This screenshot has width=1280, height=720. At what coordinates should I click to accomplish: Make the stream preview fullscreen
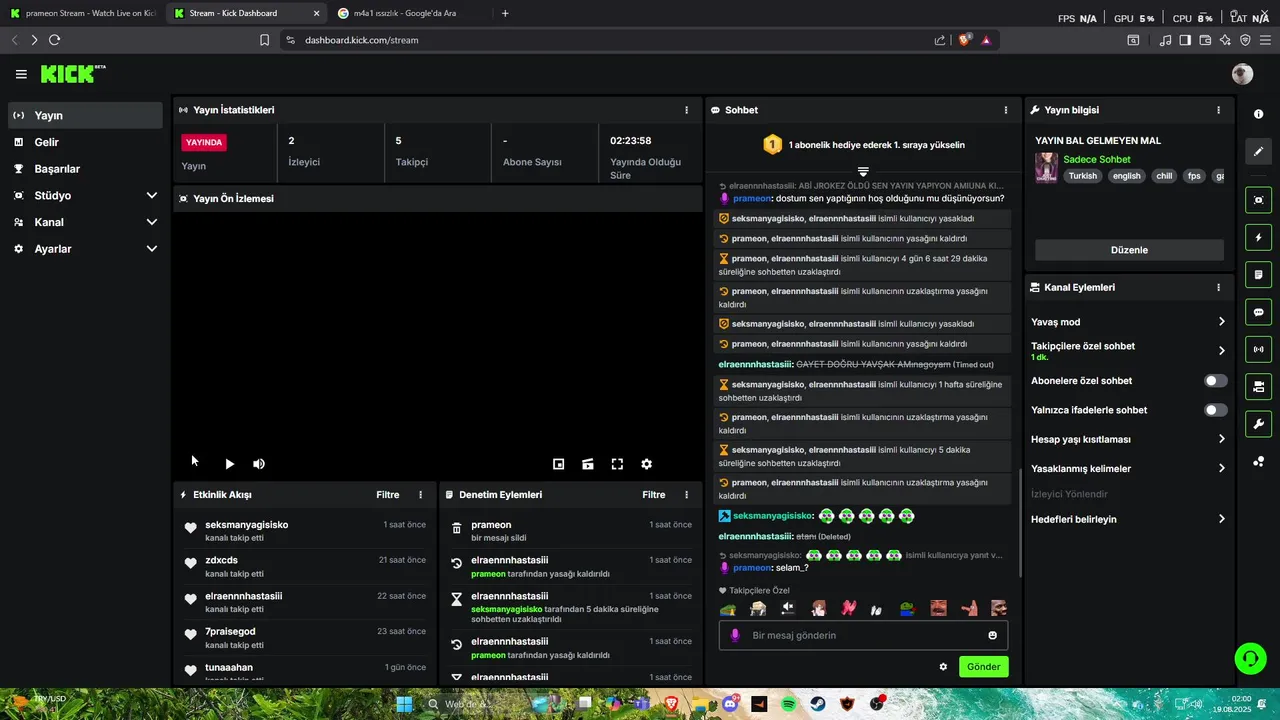tap(617, 464)
